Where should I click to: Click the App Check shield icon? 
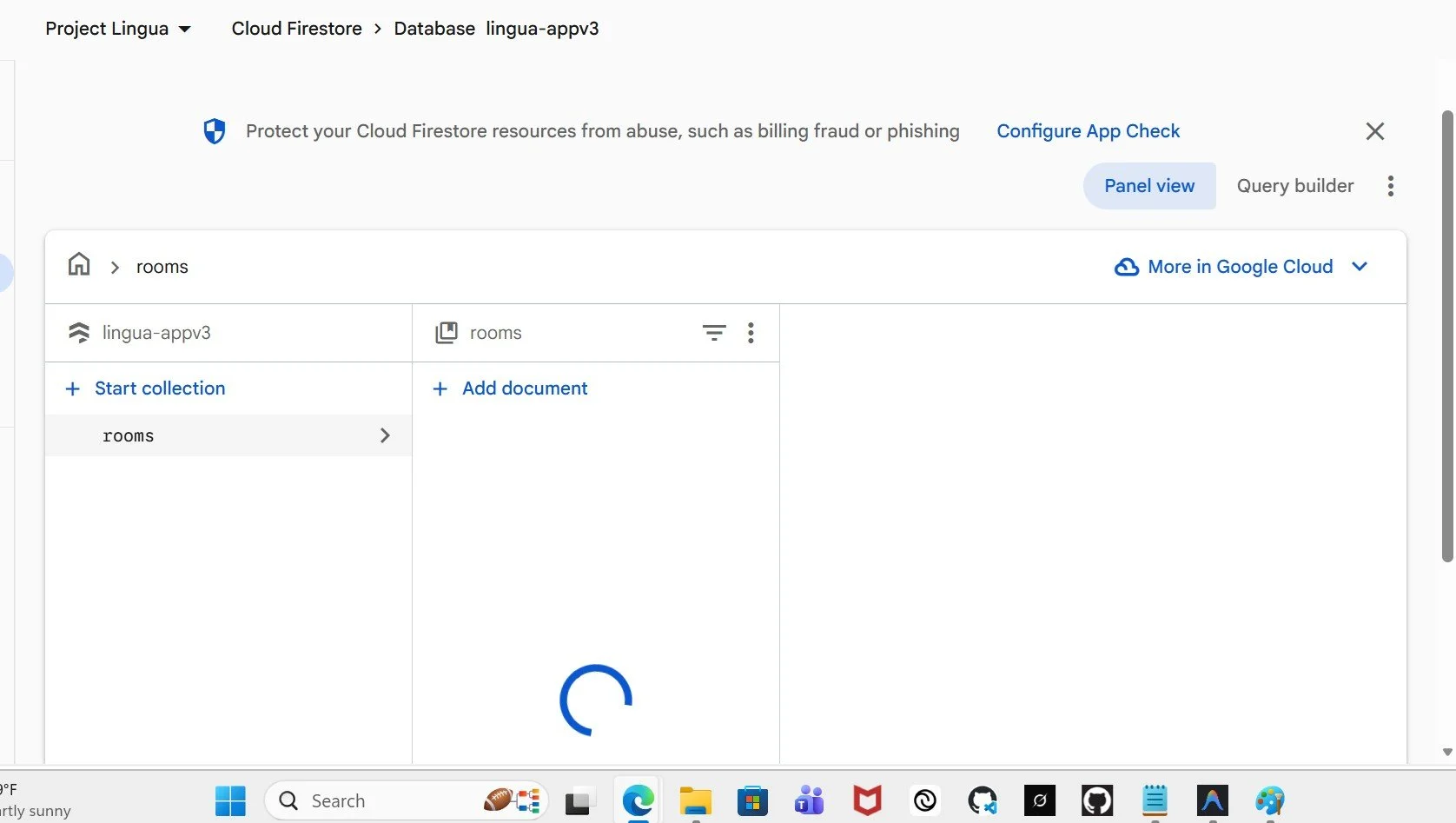[x=215, y=131]
